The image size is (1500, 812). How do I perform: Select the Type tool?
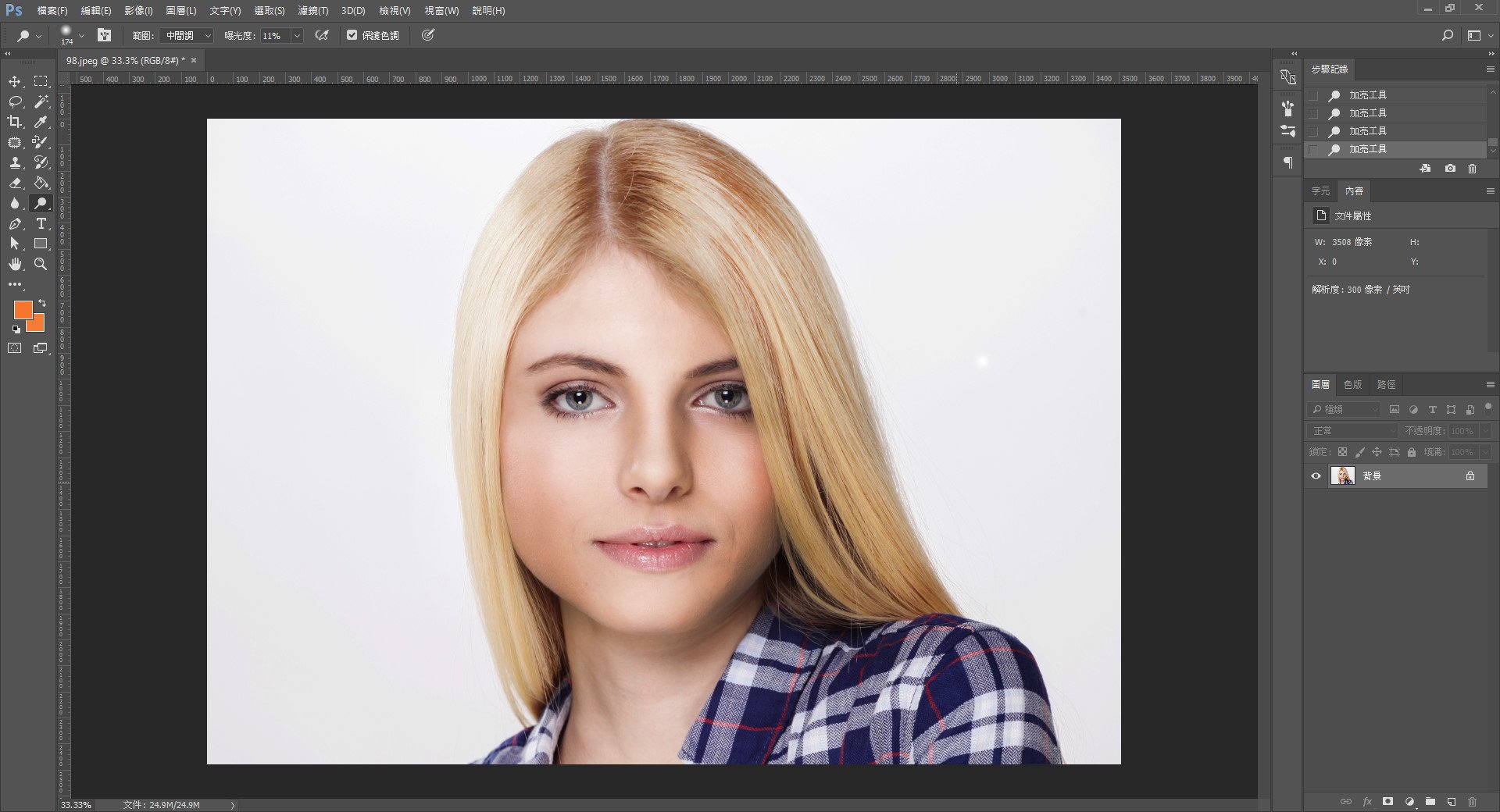(x=41, y=223)
